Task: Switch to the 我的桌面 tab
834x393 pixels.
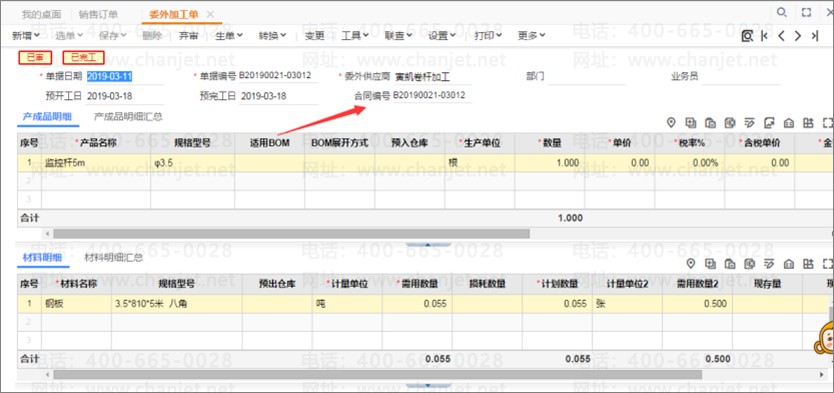Action: point(41,14)
